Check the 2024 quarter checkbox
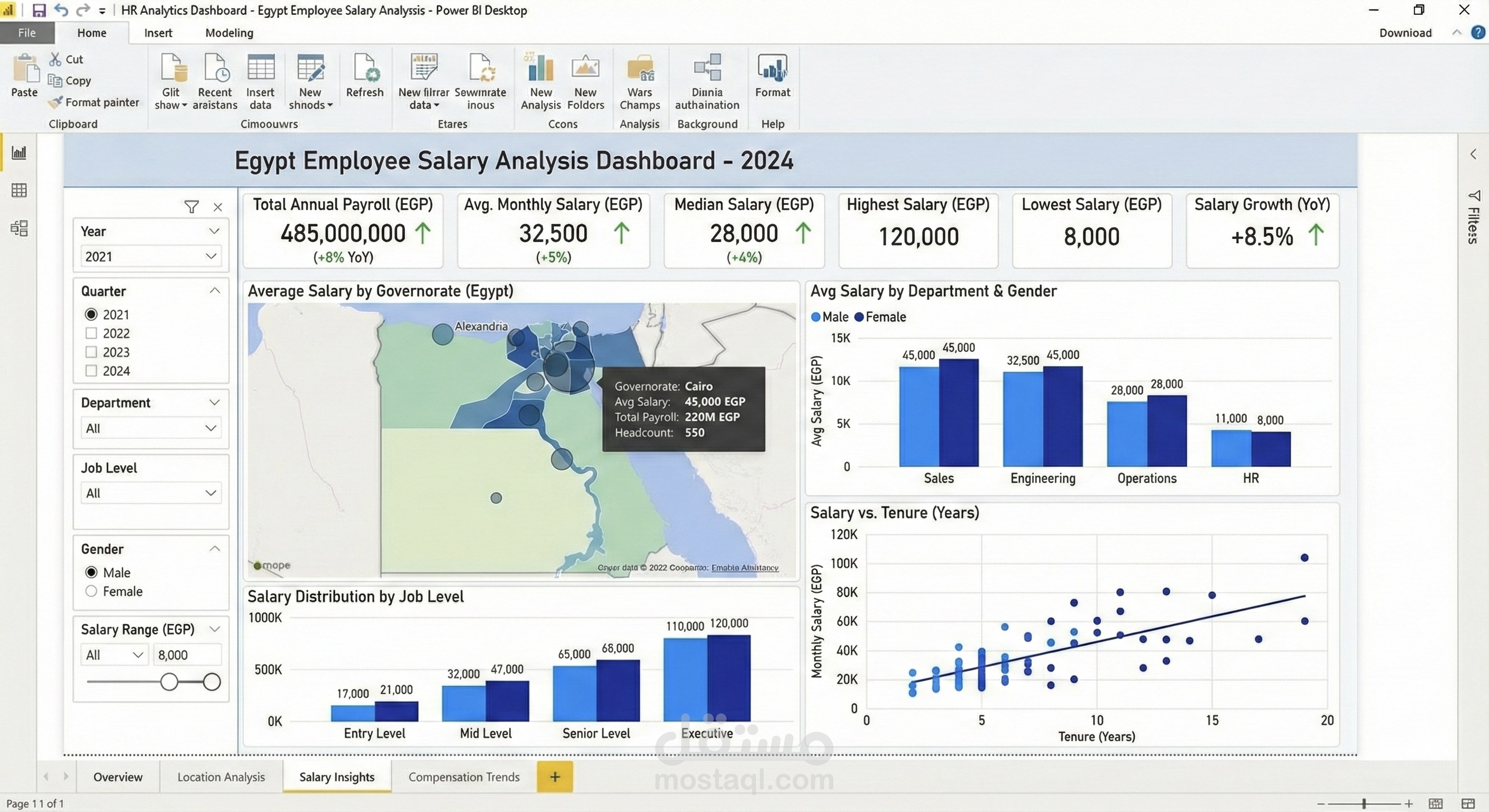This screenshot has height=812, width=1489. pyautogui.click(x=91, y=371)
